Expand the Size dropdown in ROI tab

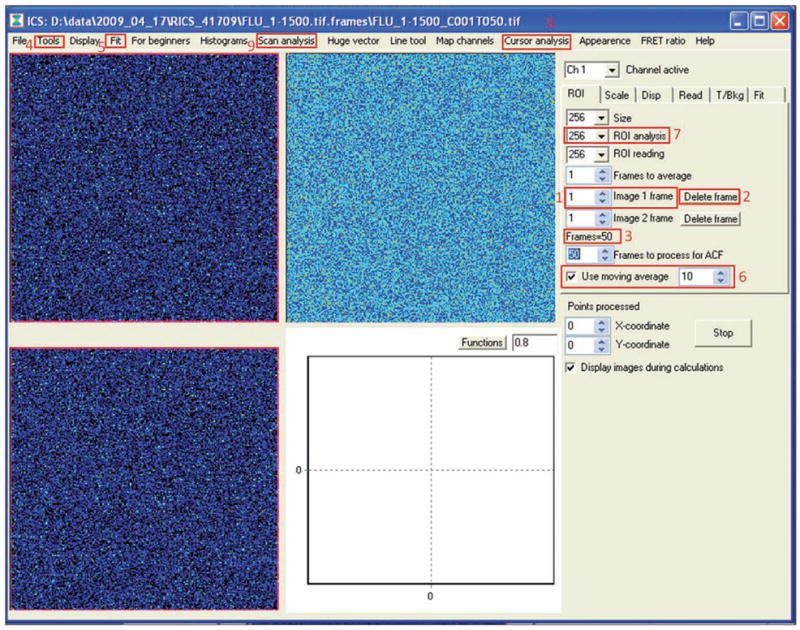(x=602, y=116)
